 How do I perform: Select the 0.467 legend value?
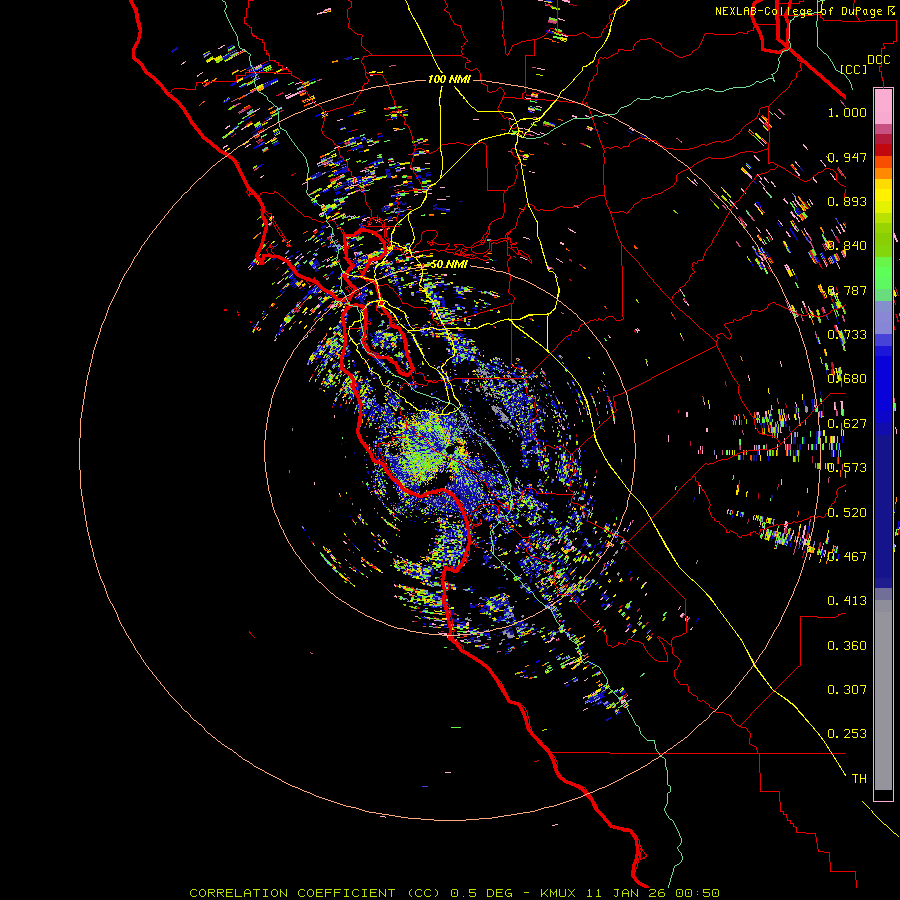[x=847, y=557]
